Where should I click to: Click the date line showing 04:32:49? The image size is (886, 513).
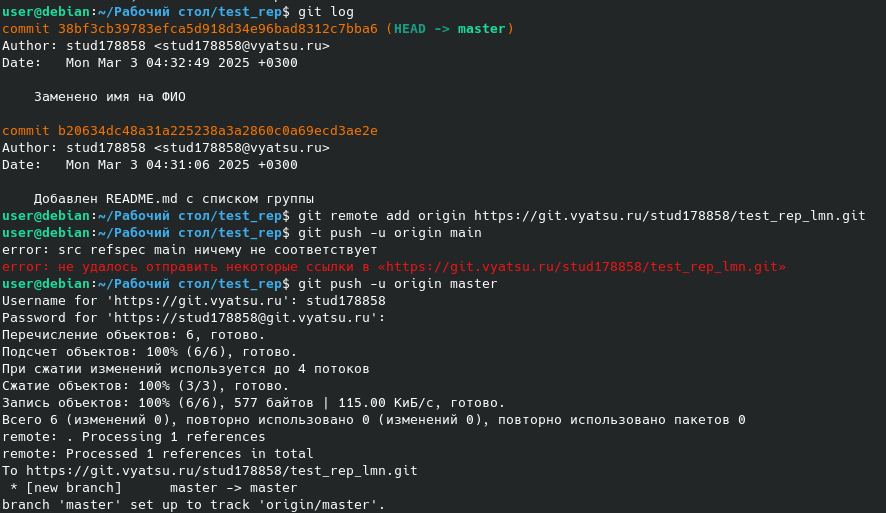[x=150, y=63]
